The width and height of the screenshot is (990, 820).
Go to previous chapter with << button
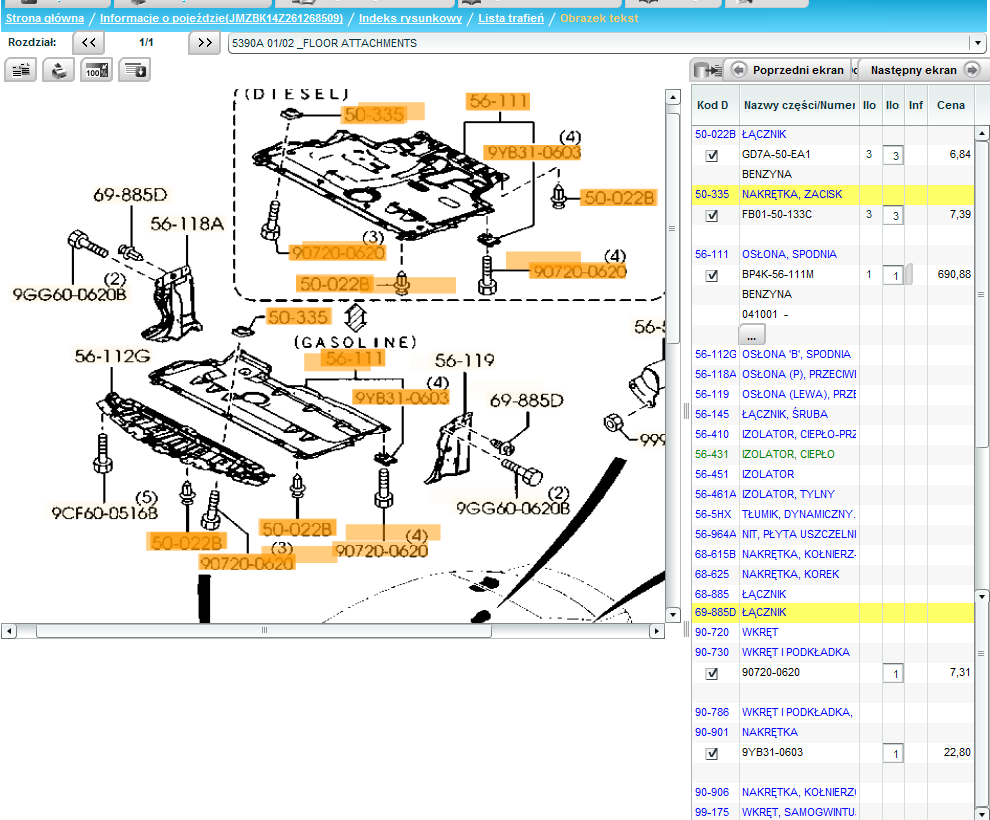point(88,43)
